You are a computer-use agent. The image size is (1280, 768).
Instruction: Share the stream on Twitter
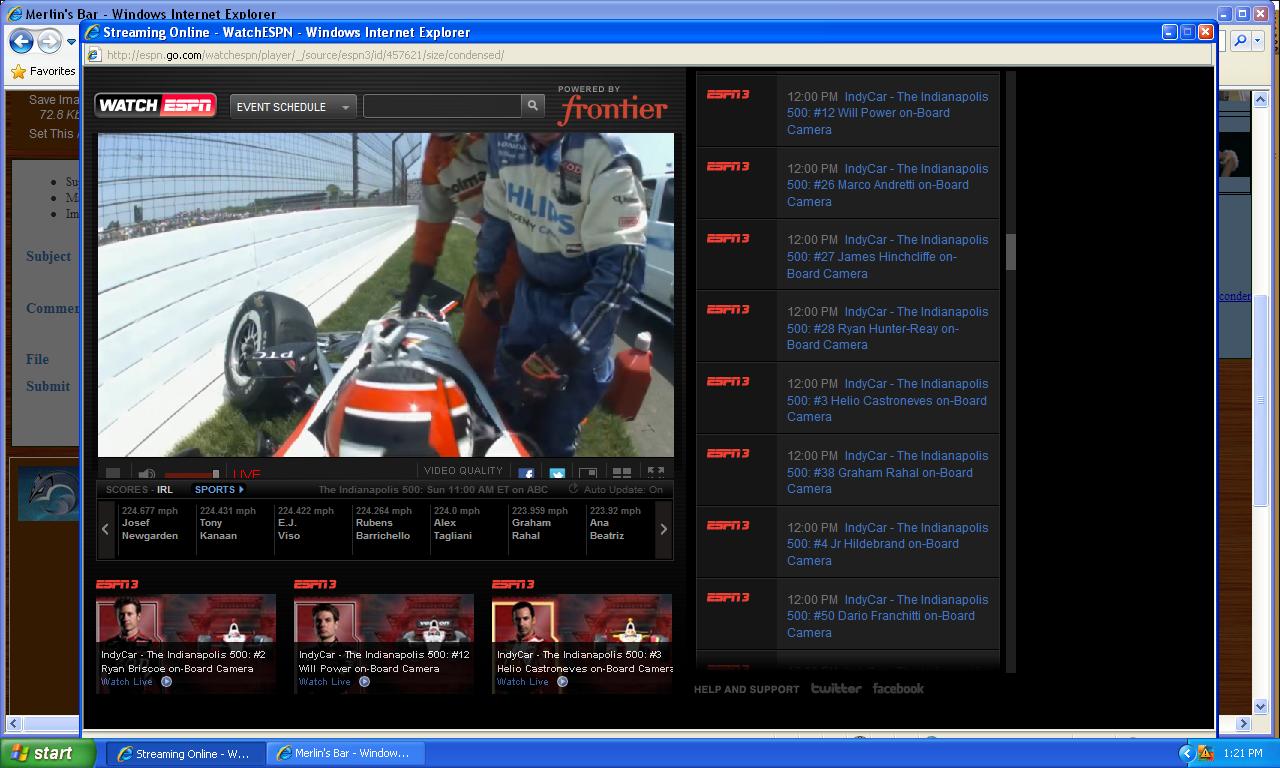pyautogui.click(x=557, y=474)
